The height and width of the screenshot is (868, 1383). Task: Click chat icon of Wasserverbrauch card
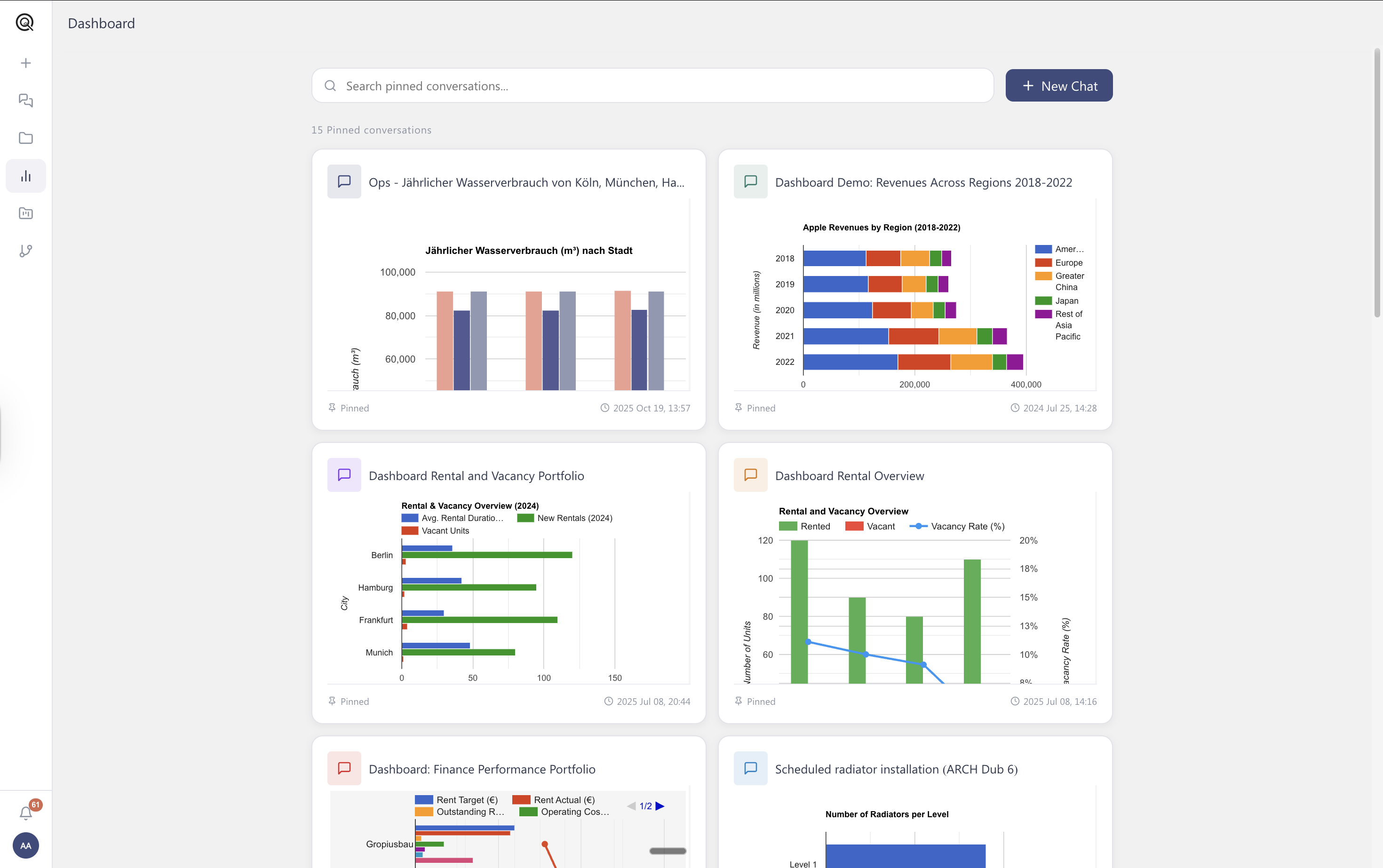(x=344, y=181)
